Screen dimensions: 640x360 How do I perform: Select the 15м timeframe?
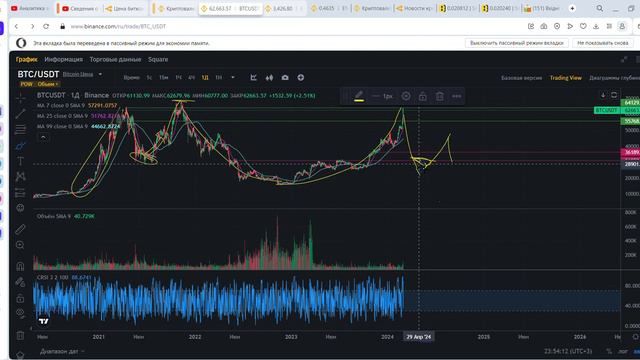point(163,78)
